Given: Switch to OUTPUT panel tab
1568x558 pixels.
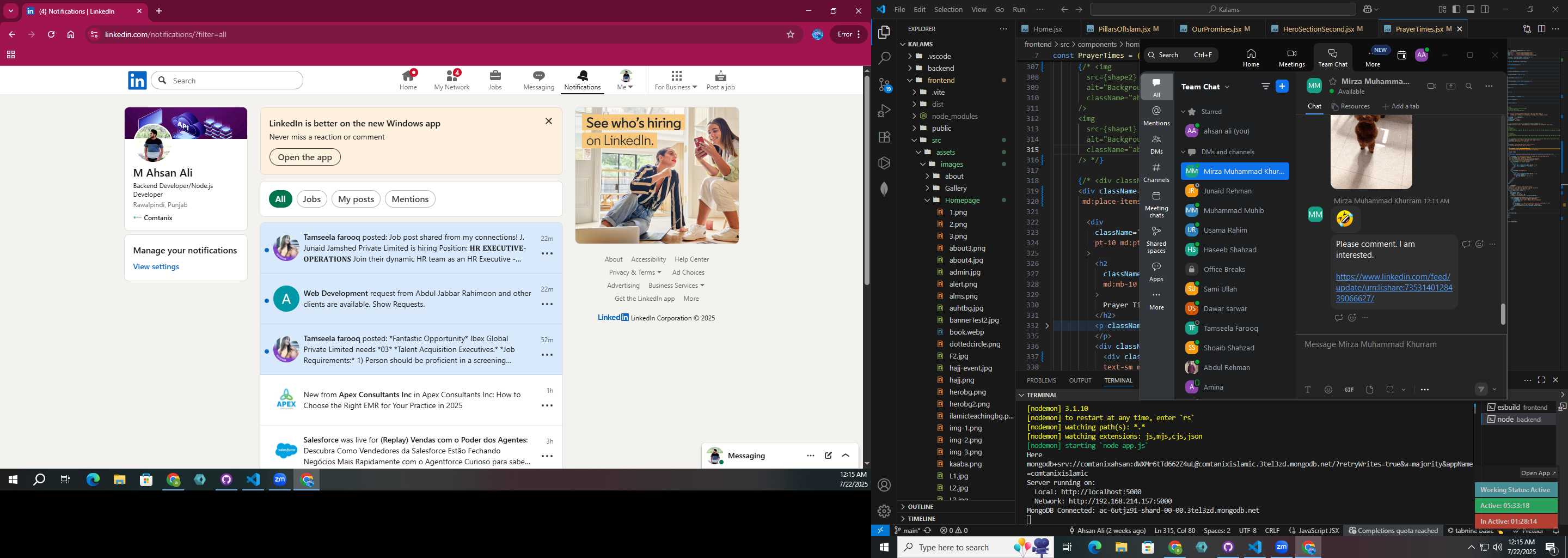Looking at the screenshot, I should pos(1080,380).
